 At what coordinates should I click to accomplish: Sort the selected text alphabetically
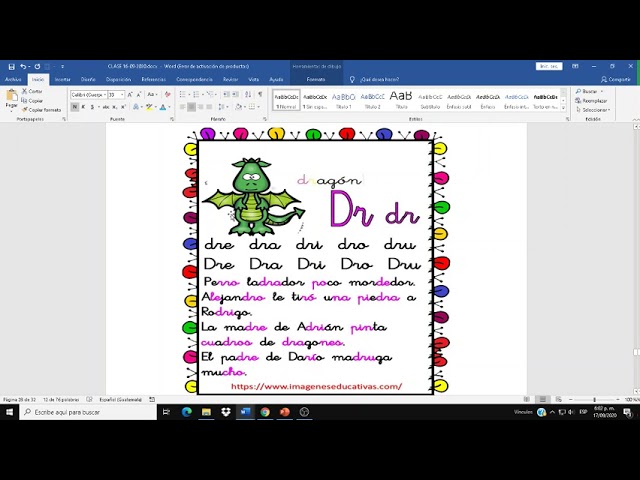pyautogui.click(x=248, y=95)
